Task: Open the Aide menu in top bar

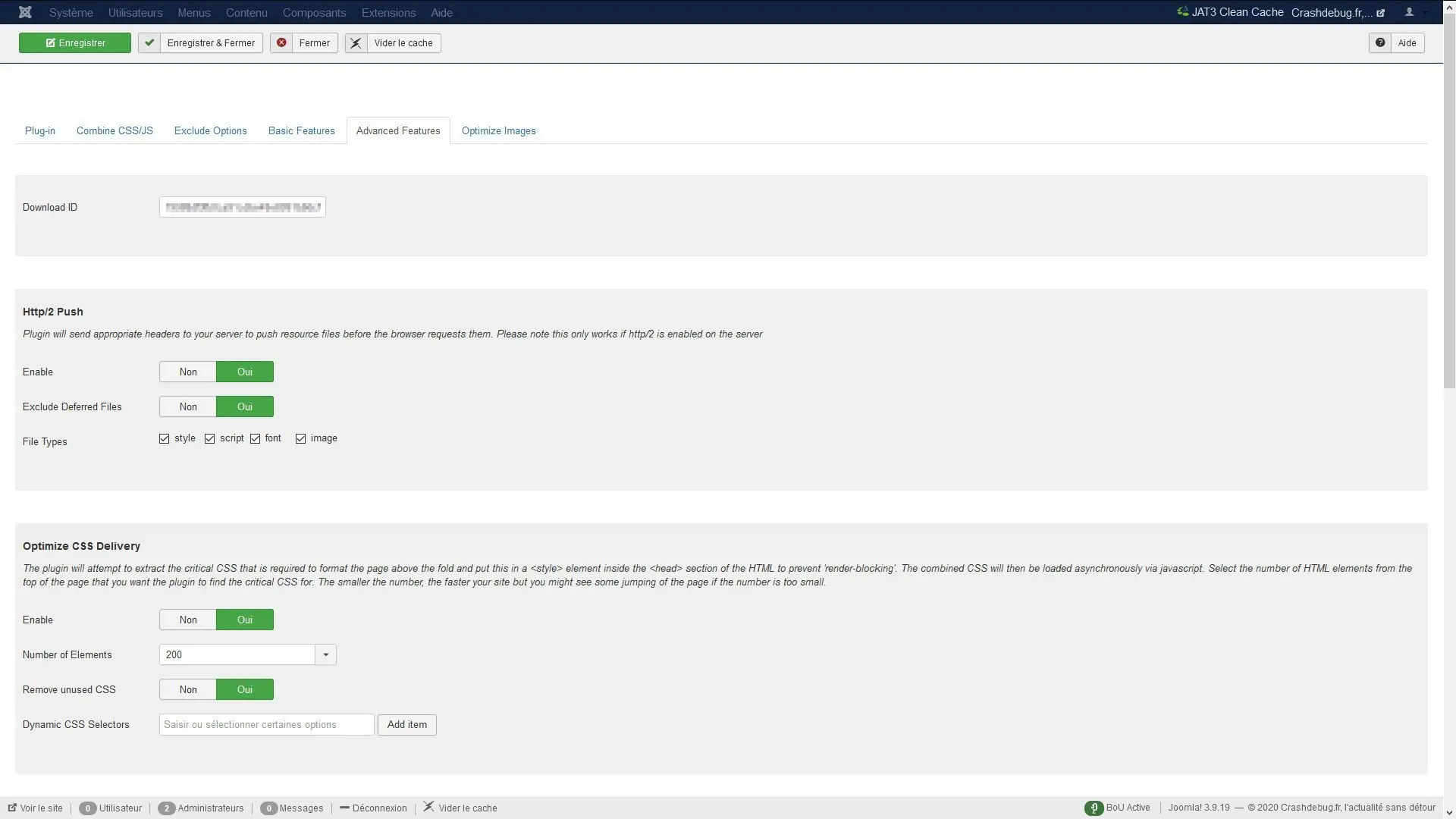Action: 441,13
